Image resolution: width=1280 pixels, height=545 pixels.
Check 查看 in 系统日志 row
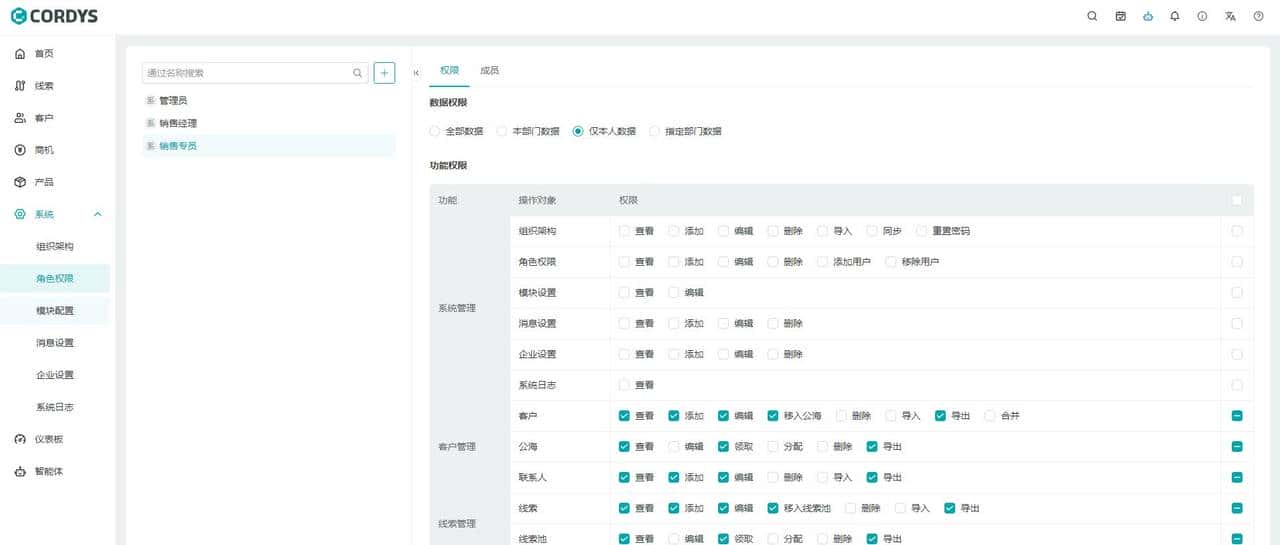pos(624,385)
